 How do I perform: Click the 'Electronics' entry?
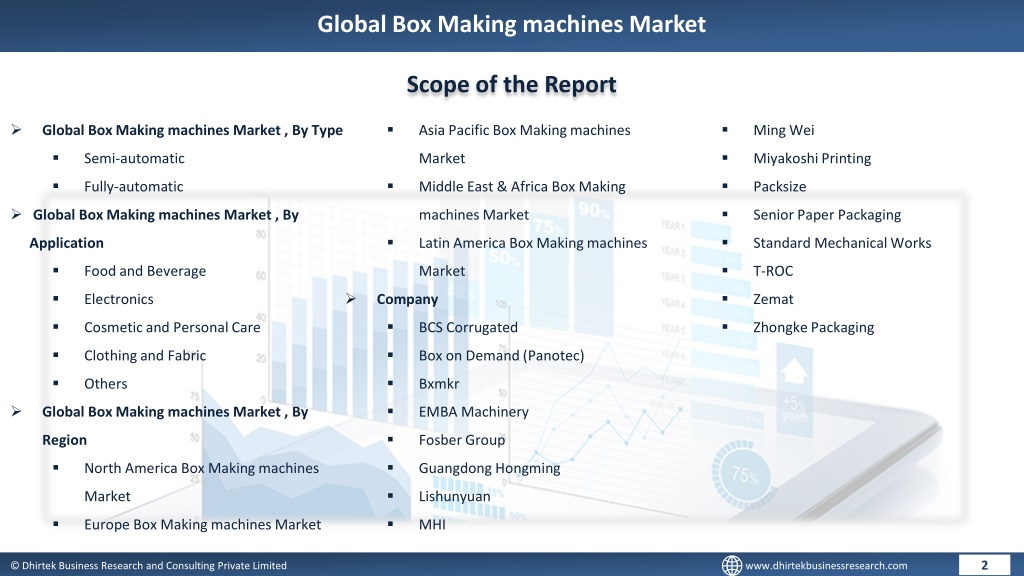(119, 299)
